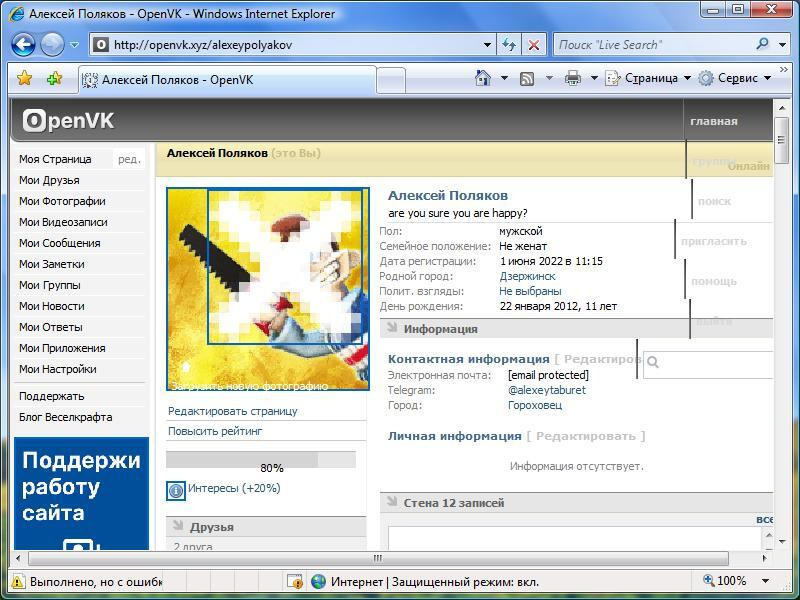The width and height of the screenshot is (800, 600).
Task: Click ред. next to Моя Страница
Action: click(x=129, y=159)
